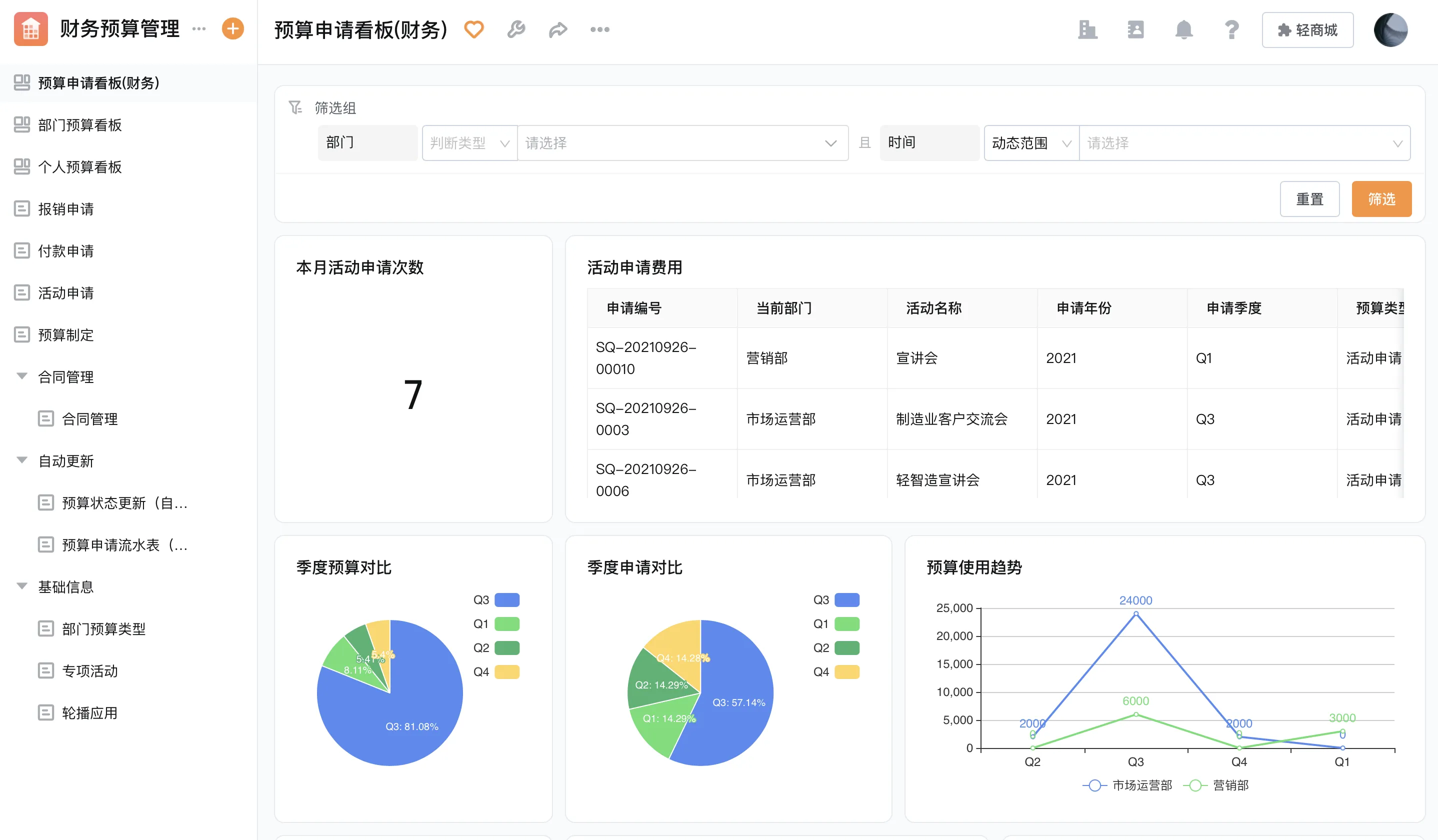1438x840 pixels.
Task: Click the orange 筛选 button
Action: click(1381, 199)
